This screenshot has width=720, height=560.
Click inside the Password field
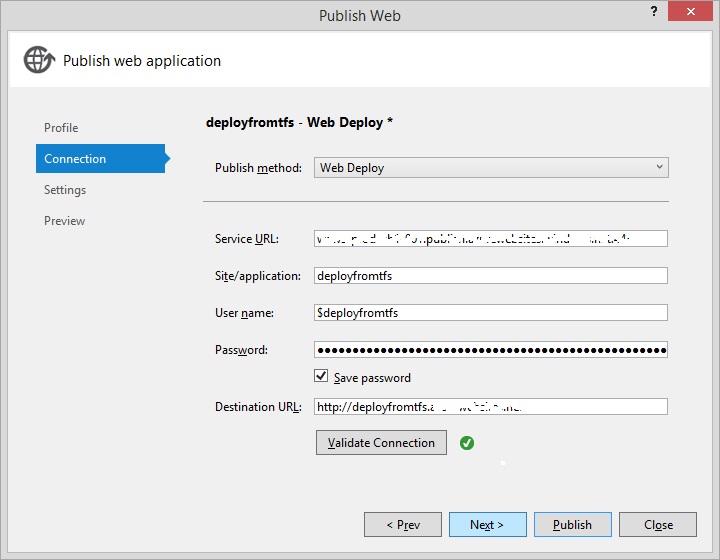click(x=490, y=350)
